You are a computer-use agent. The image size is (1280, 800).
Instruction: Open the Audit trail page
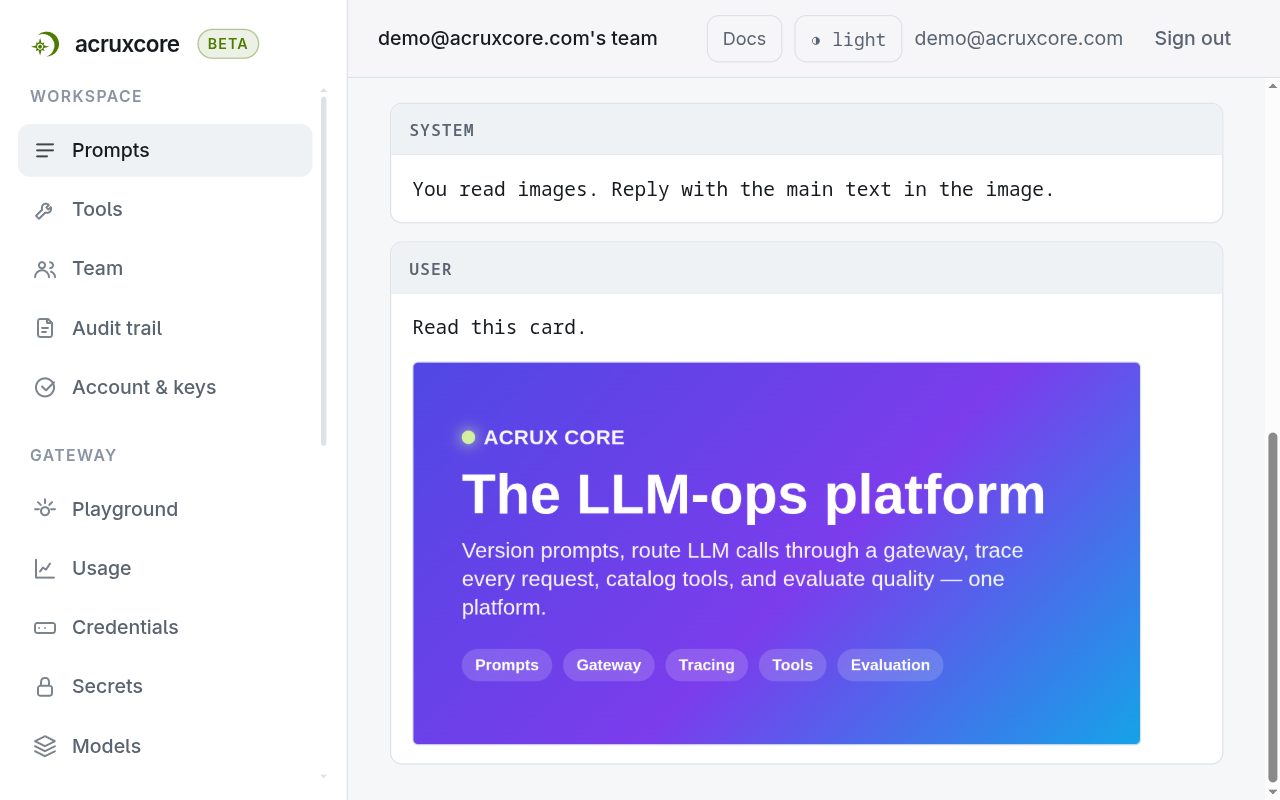165,328
